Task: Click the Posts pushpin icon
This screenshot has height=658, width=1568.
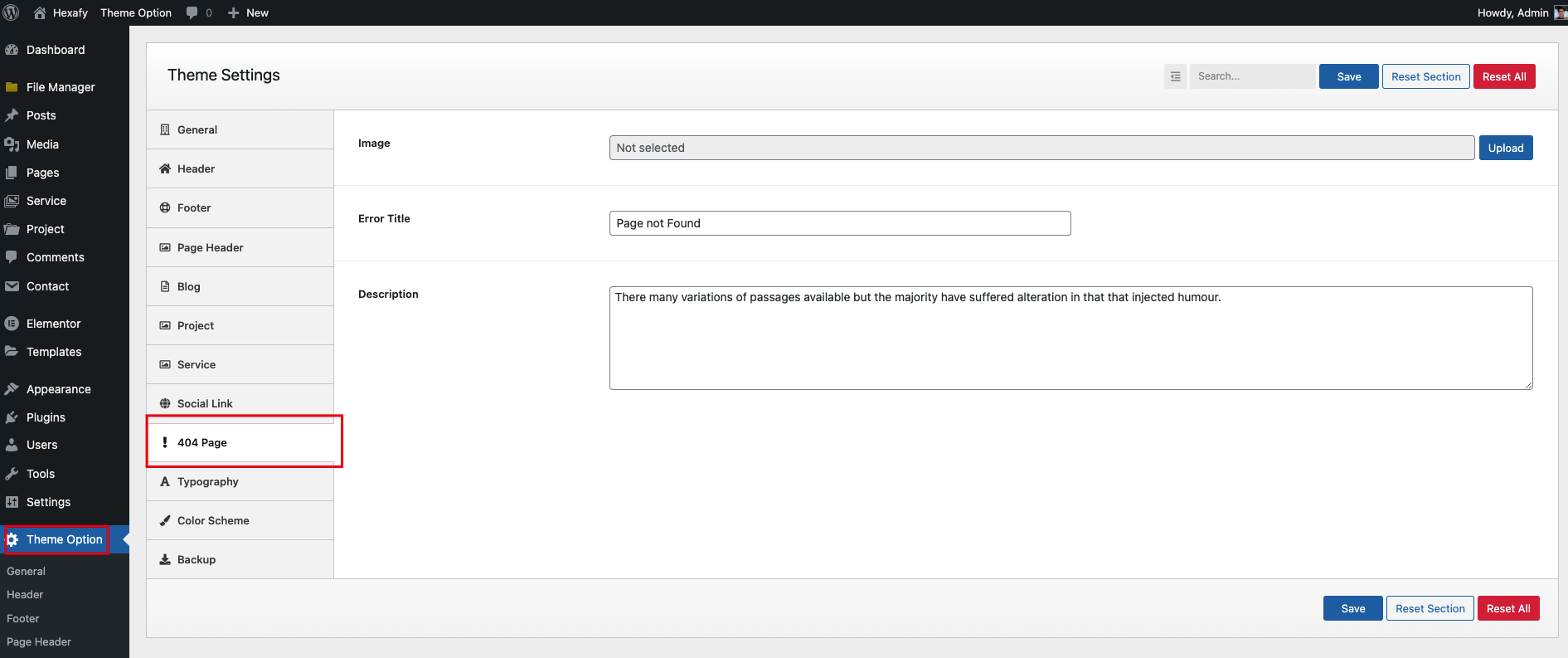Action: tap(12, 115)
